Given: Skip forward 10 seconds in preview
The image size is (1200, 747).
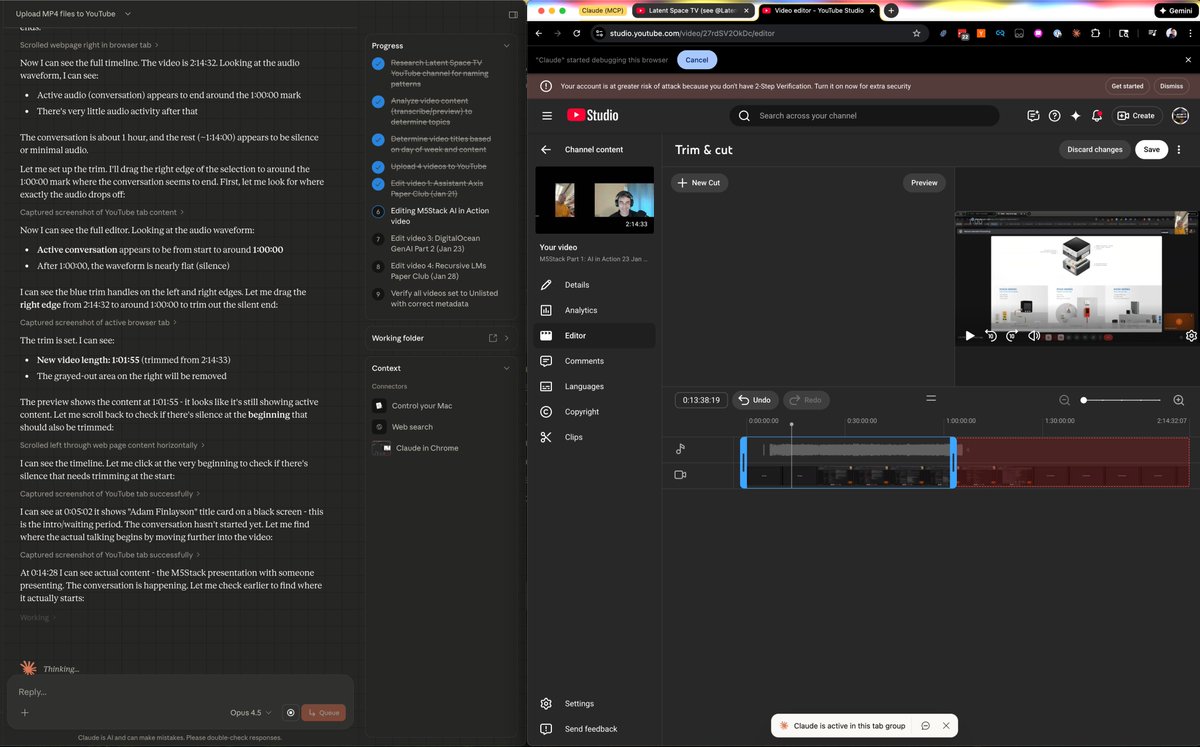Looking at the screenshot, I should click(1012, 336).
